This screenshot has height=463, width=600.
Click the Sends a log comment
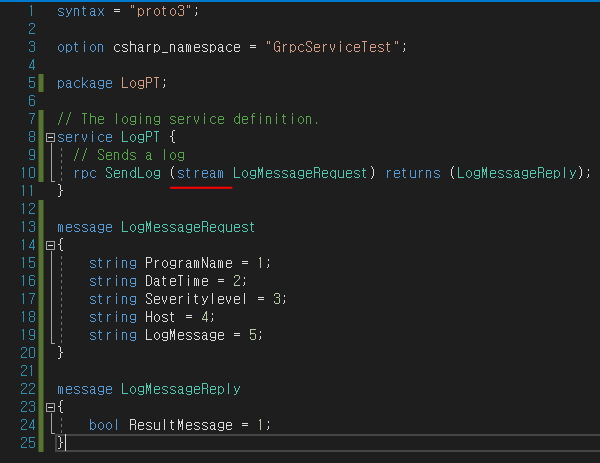(x=129, y=155)
